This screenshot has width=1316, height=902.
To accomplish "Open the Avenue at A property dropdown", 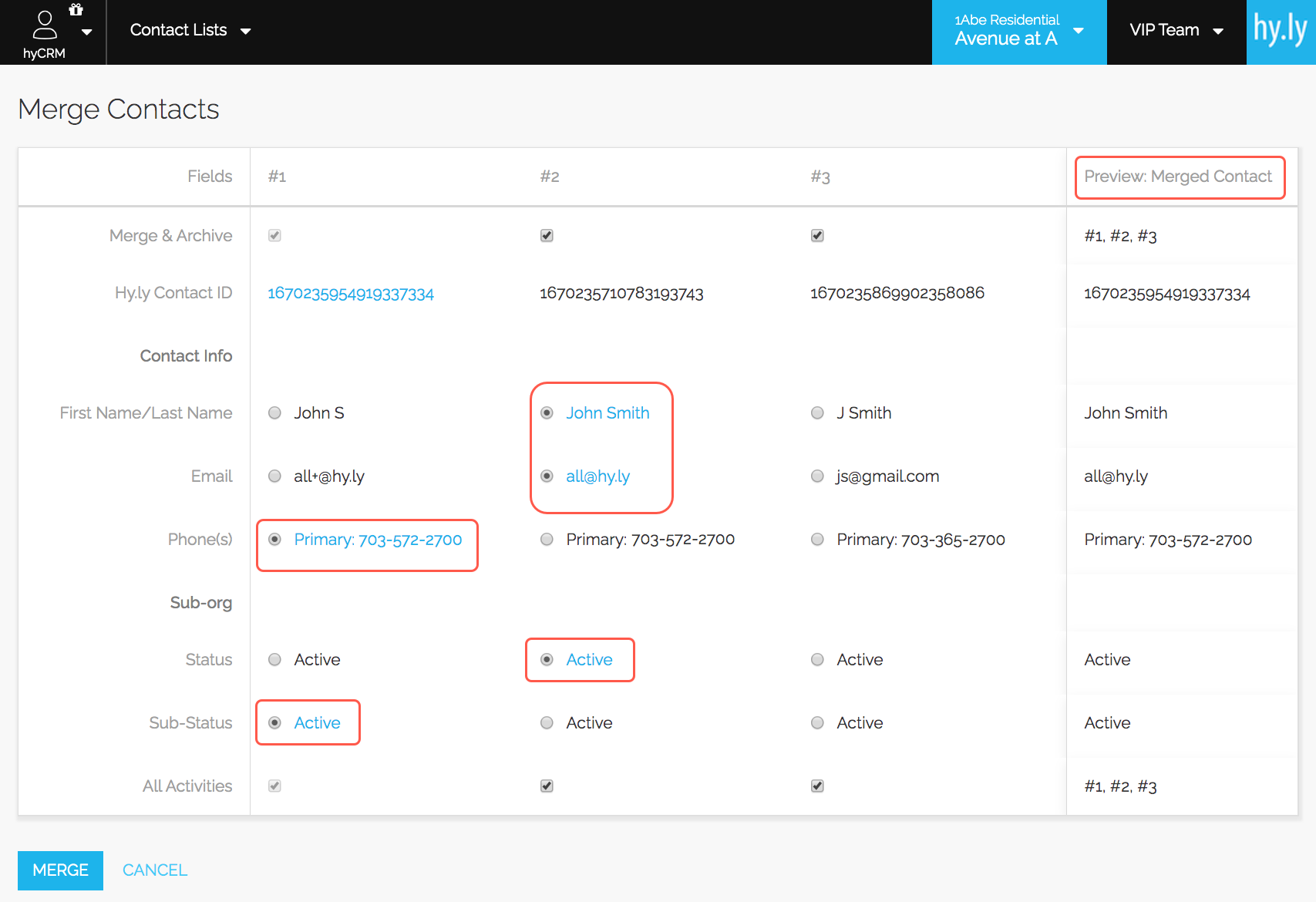I will pos(1019,32).
